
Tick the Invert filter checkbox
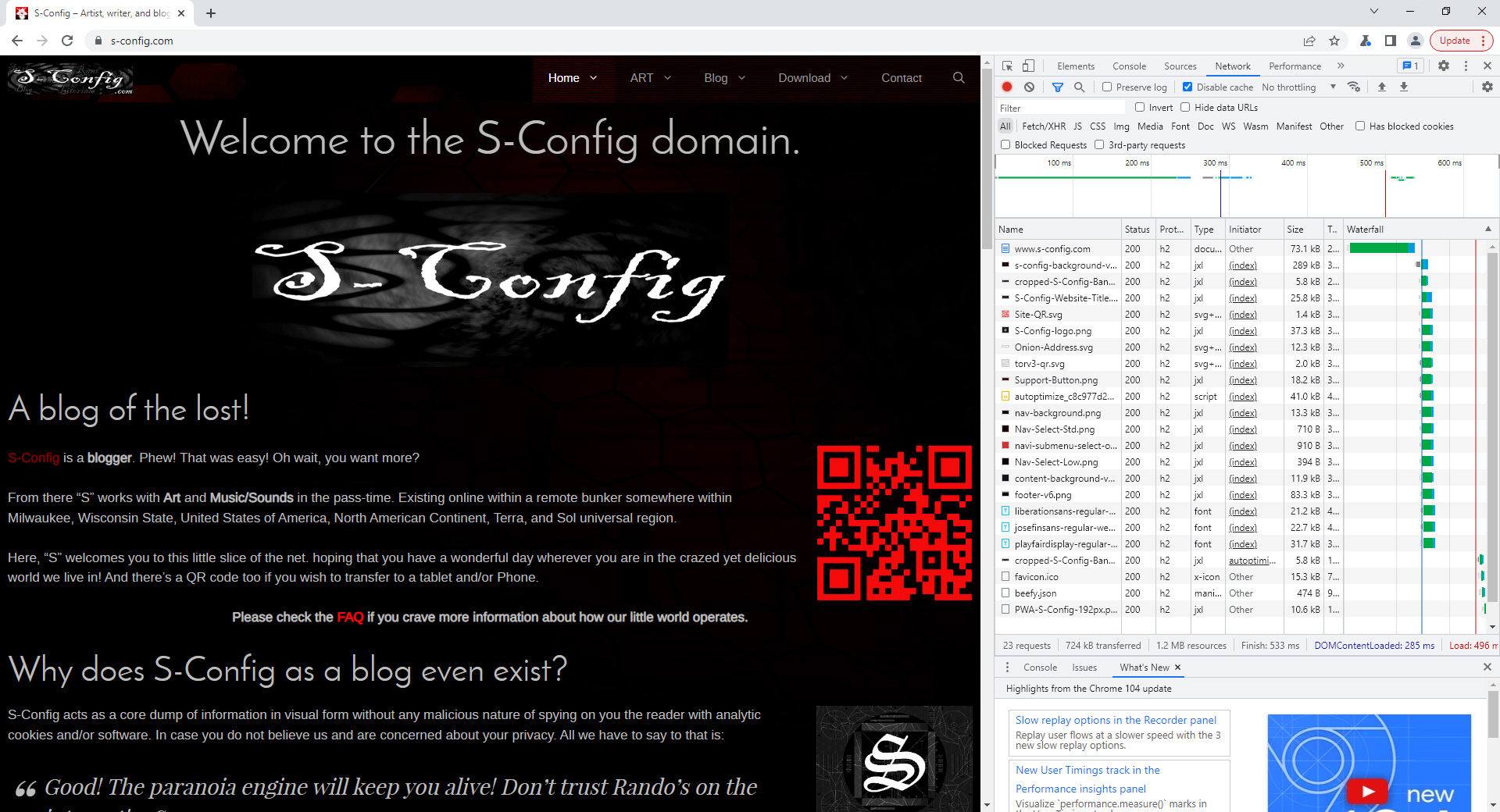coord(1140,107)
